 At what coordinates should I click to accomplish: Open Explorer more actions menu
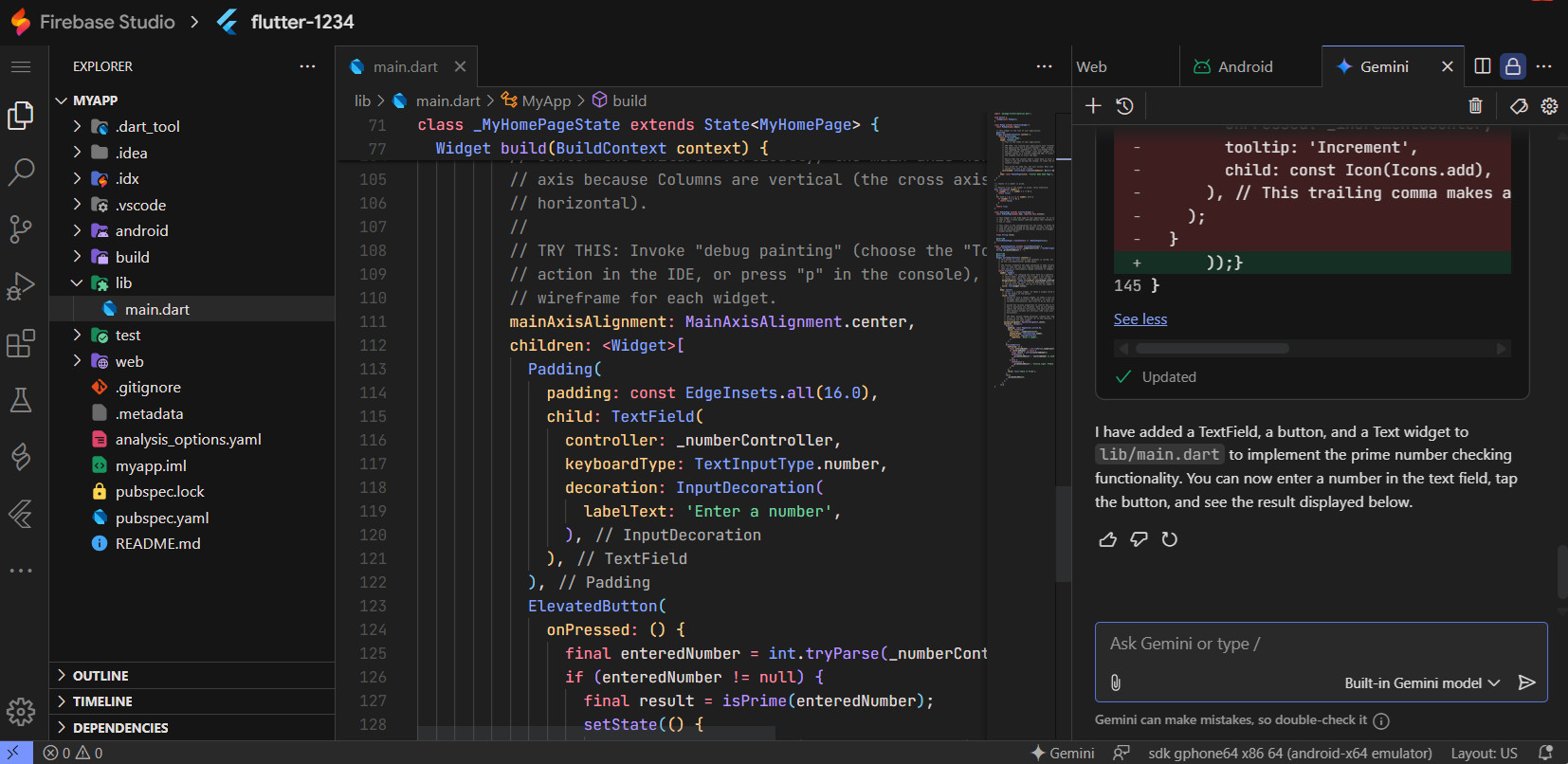[x=307, y=66]
